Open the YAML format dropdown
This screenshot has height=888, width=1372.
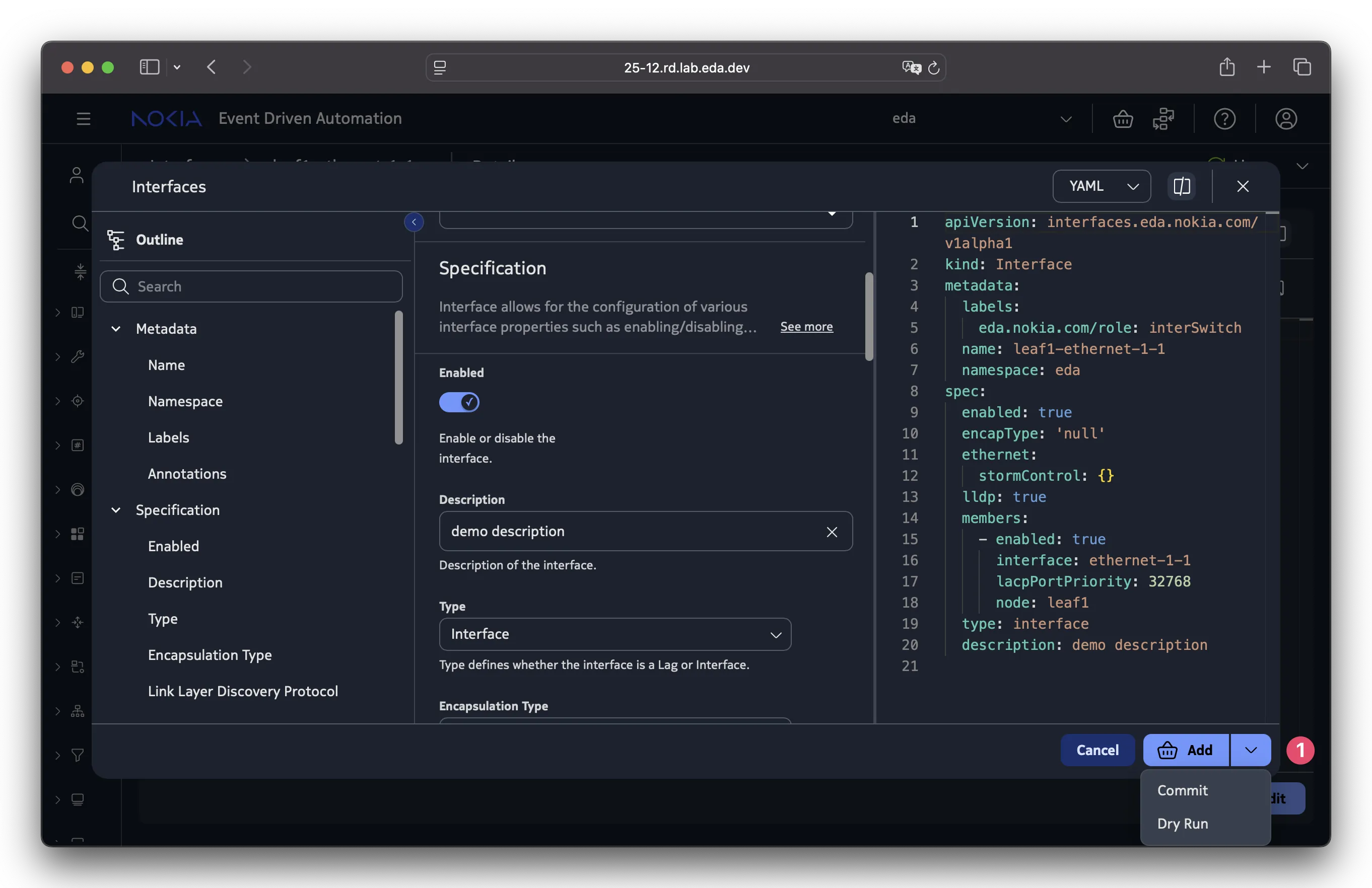pos(1101,186)
